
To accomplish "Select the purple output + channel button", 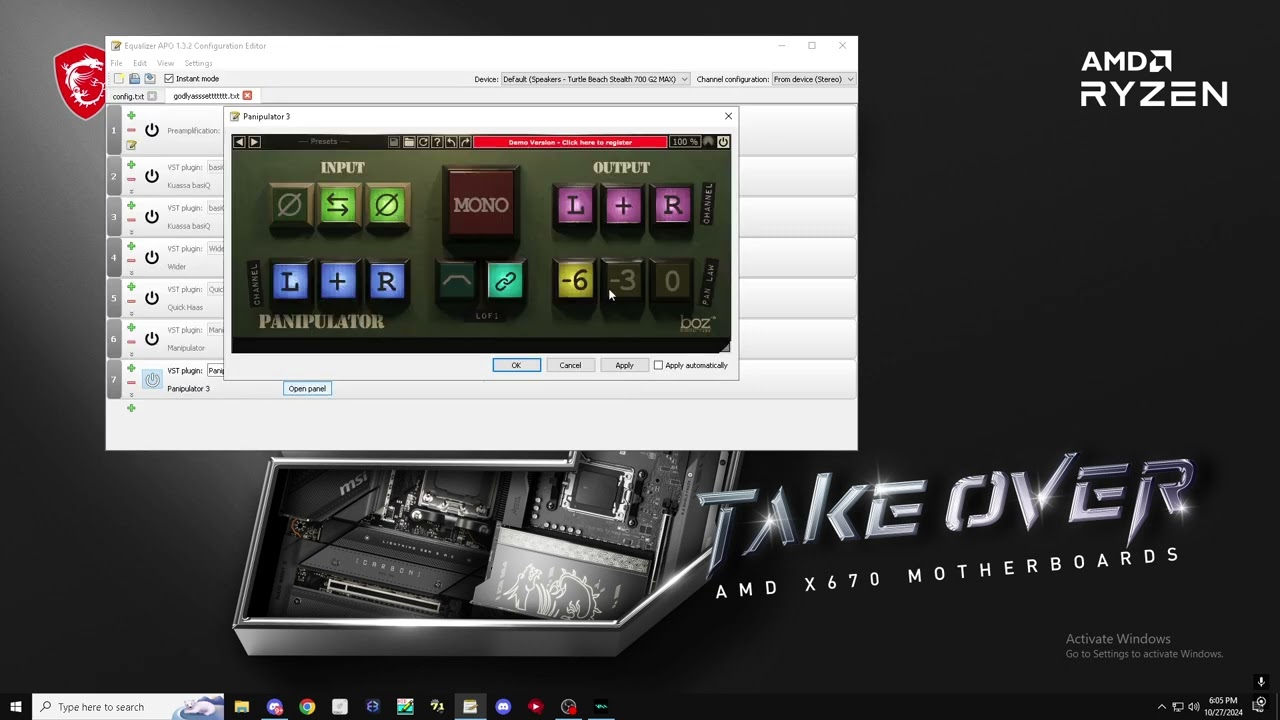I will click(x=623, y=206).
